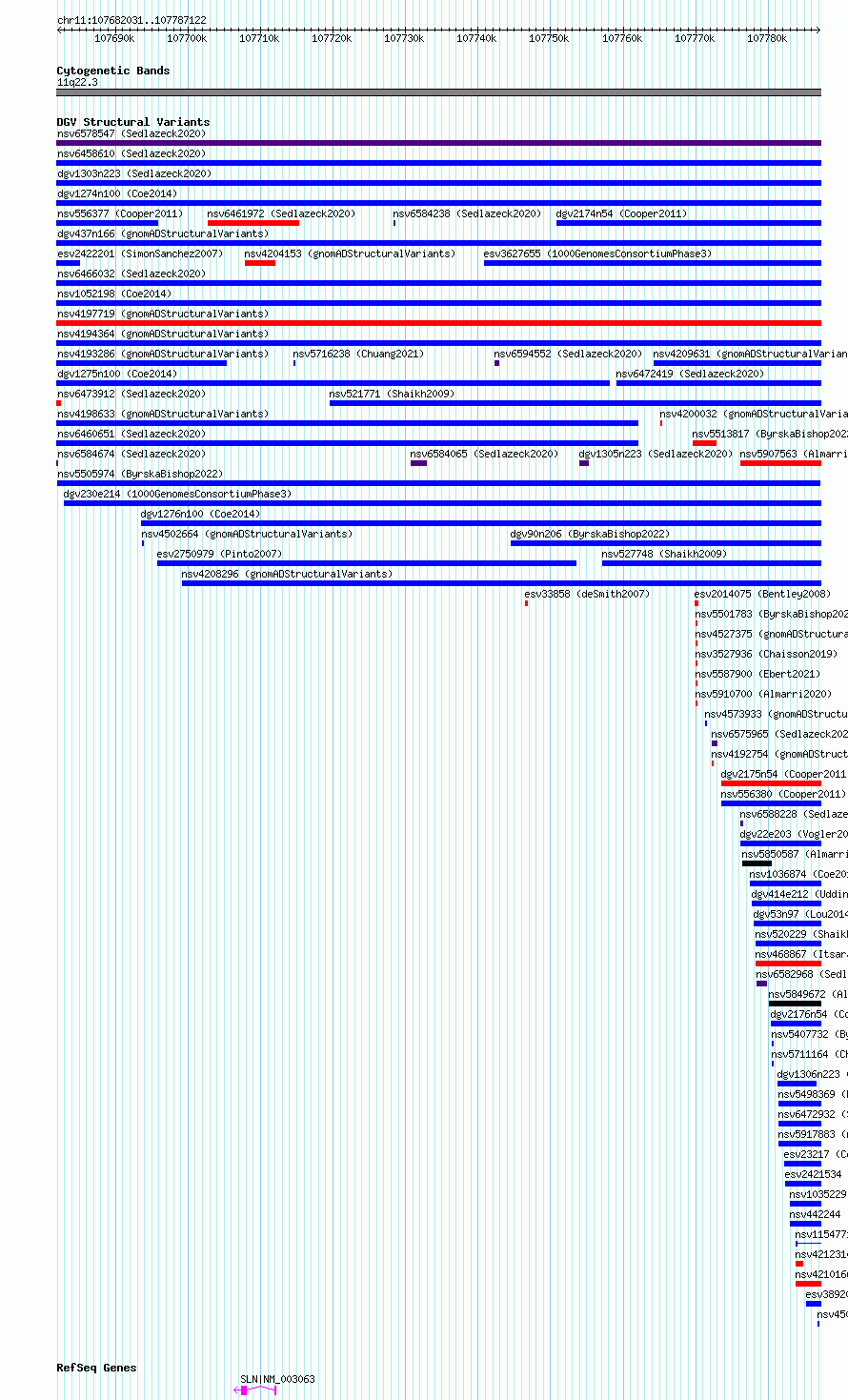Image resolution: width=848 pixels, height=1400 pixels.
Task: Open variant nsv6473912 (Sedlazeck2020)
Action: click(131, 394)
